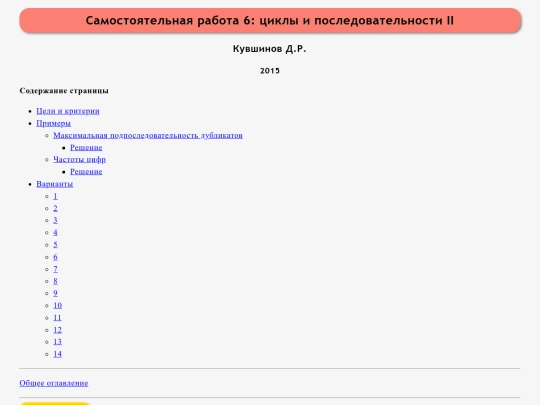This screenshot has width=540, height=405.
Task: Open the 'Частоты цифр' link
Action: pos(80,159)
